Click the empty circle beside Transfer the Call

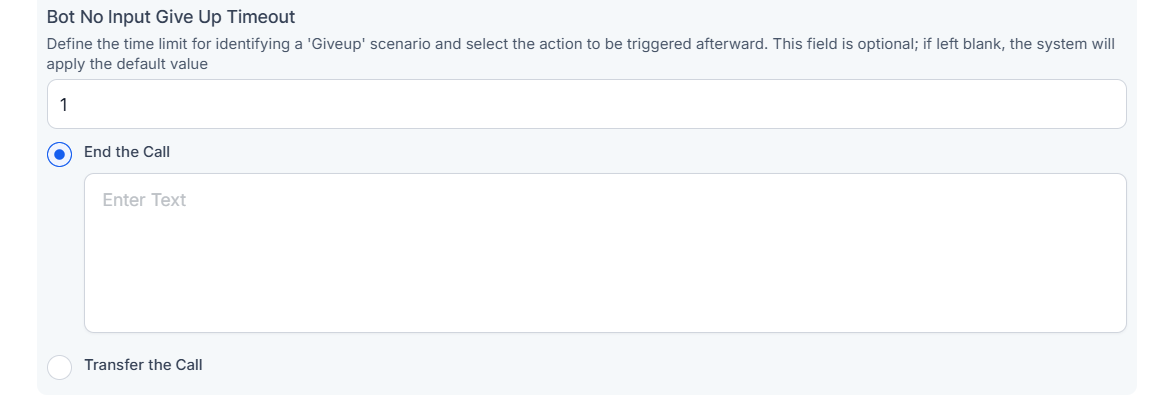60,367
